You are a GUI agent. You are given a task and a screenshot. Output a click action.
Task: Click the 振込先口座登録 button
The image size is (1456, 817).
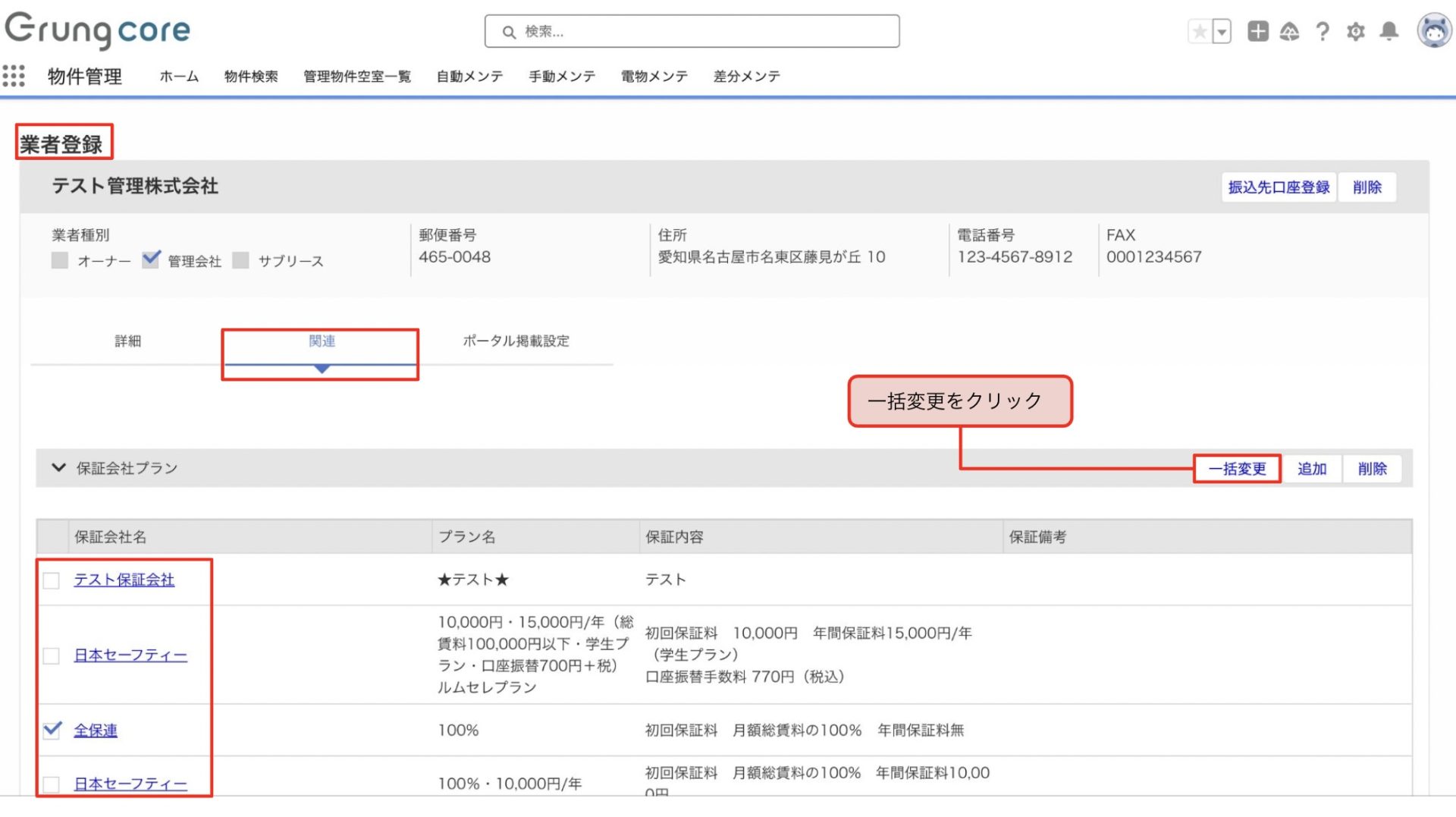(x=1279, y=187)
